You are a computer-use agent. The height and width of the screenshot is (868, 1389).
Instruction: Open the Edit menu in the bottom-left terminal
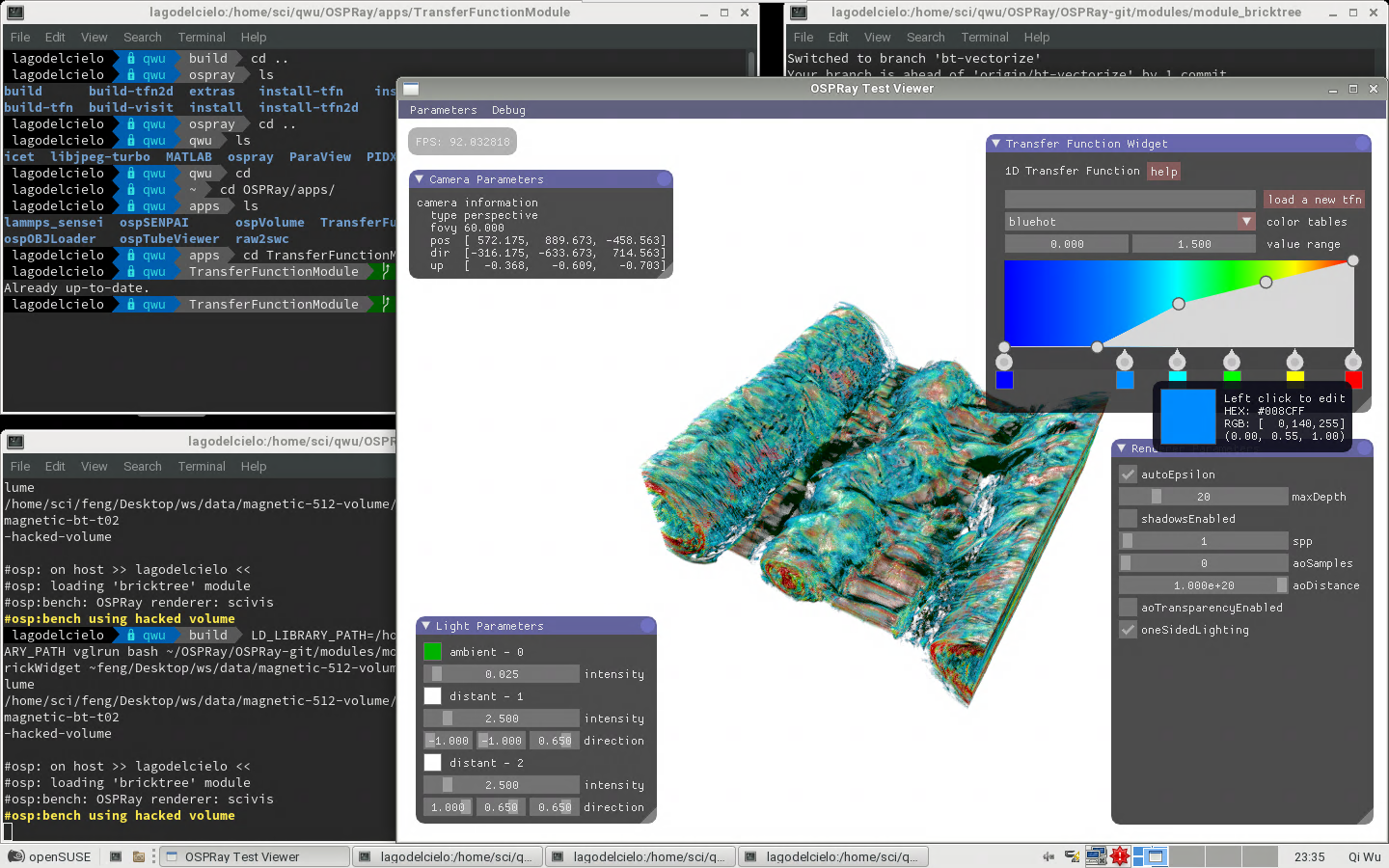(55, 467)
